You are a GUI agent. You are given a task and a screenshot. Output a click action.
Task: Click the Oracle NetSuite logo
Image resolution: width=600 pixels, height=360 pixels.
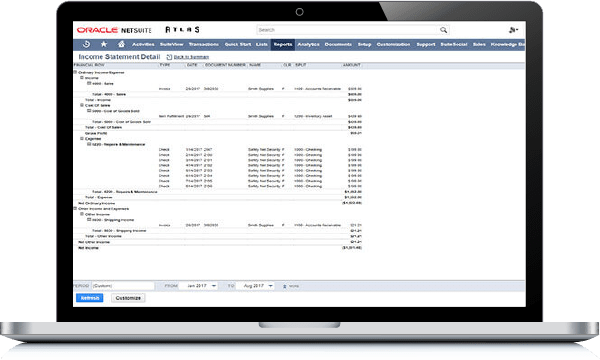[x=114, y=30]
